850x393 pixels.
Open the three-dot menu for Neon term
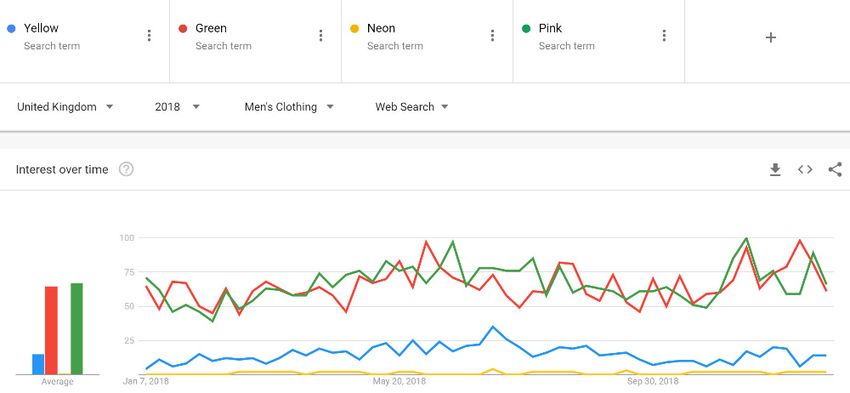pyautogui.click(x=492, y=36)
